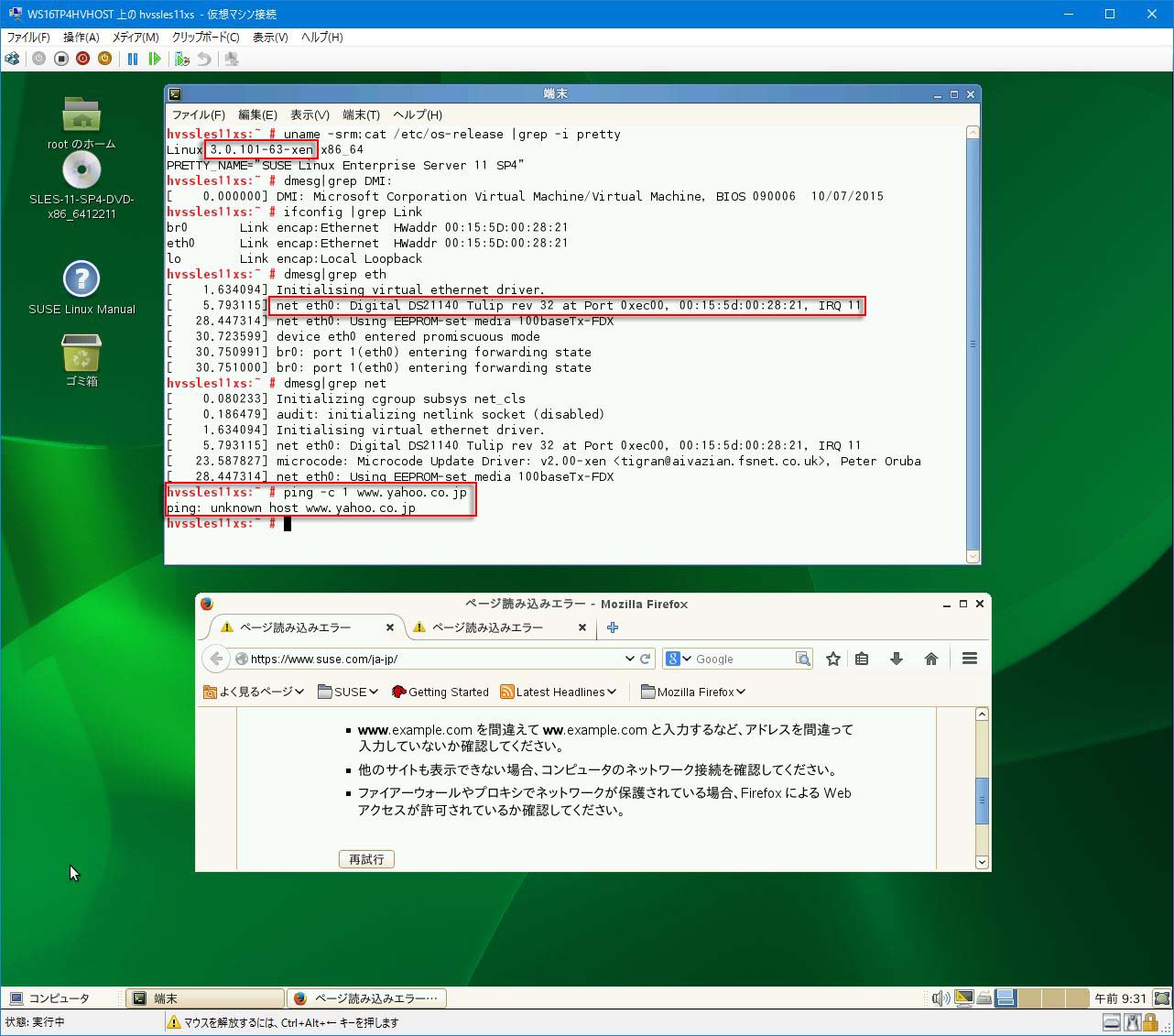Click the keyboard tray icon
1174x1036 pixels.
(984, 998)
